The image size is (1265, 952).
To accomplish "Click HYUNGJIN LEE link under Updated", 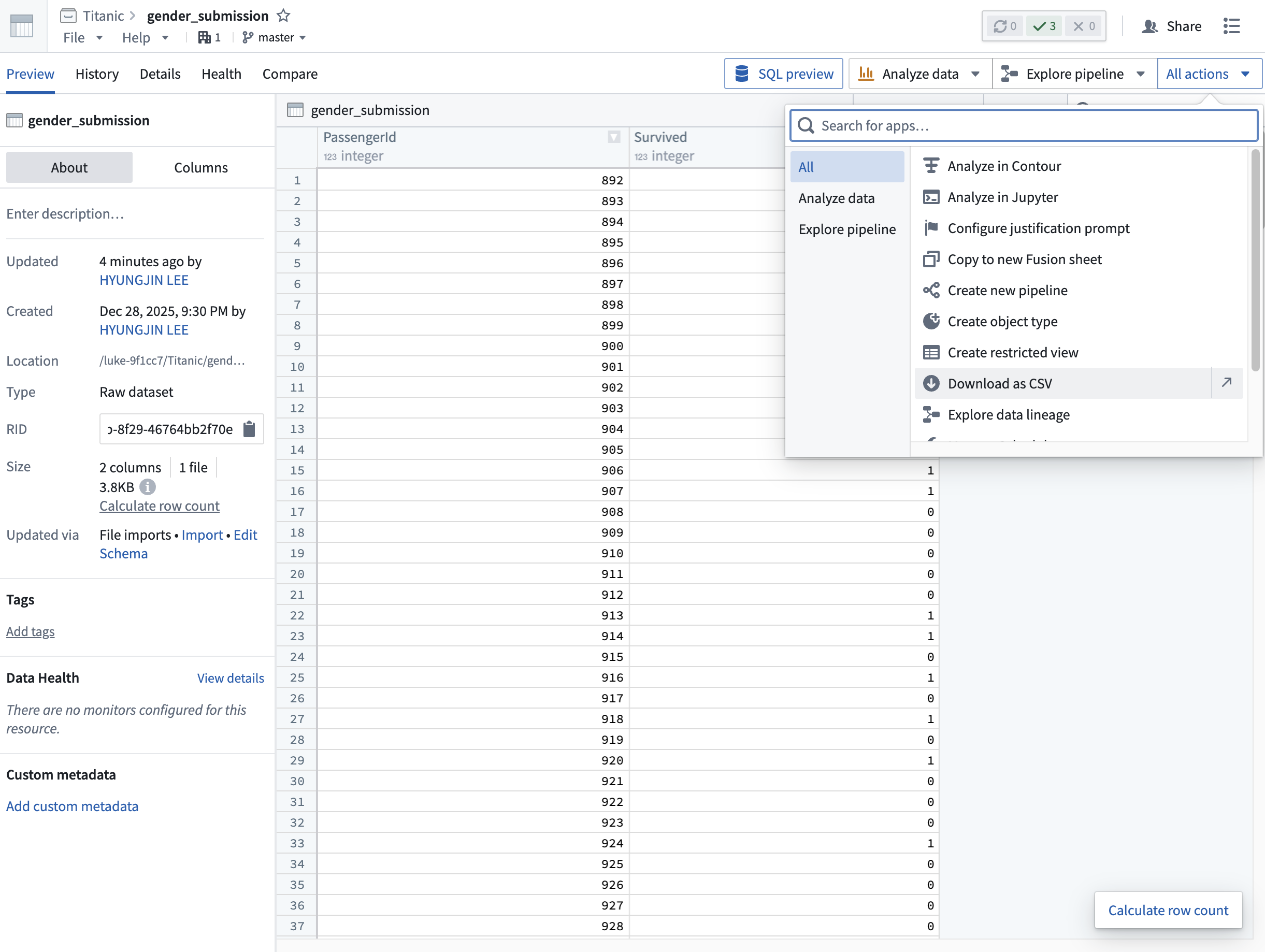I will click(x=143, y=280).
